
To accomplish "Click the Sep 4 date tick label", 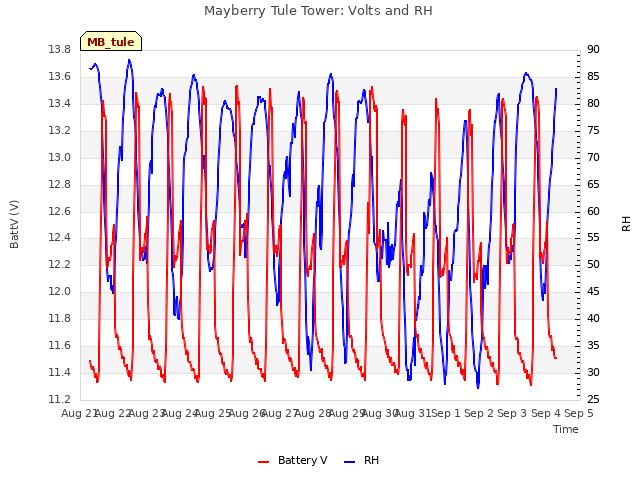I will [546, 413].
